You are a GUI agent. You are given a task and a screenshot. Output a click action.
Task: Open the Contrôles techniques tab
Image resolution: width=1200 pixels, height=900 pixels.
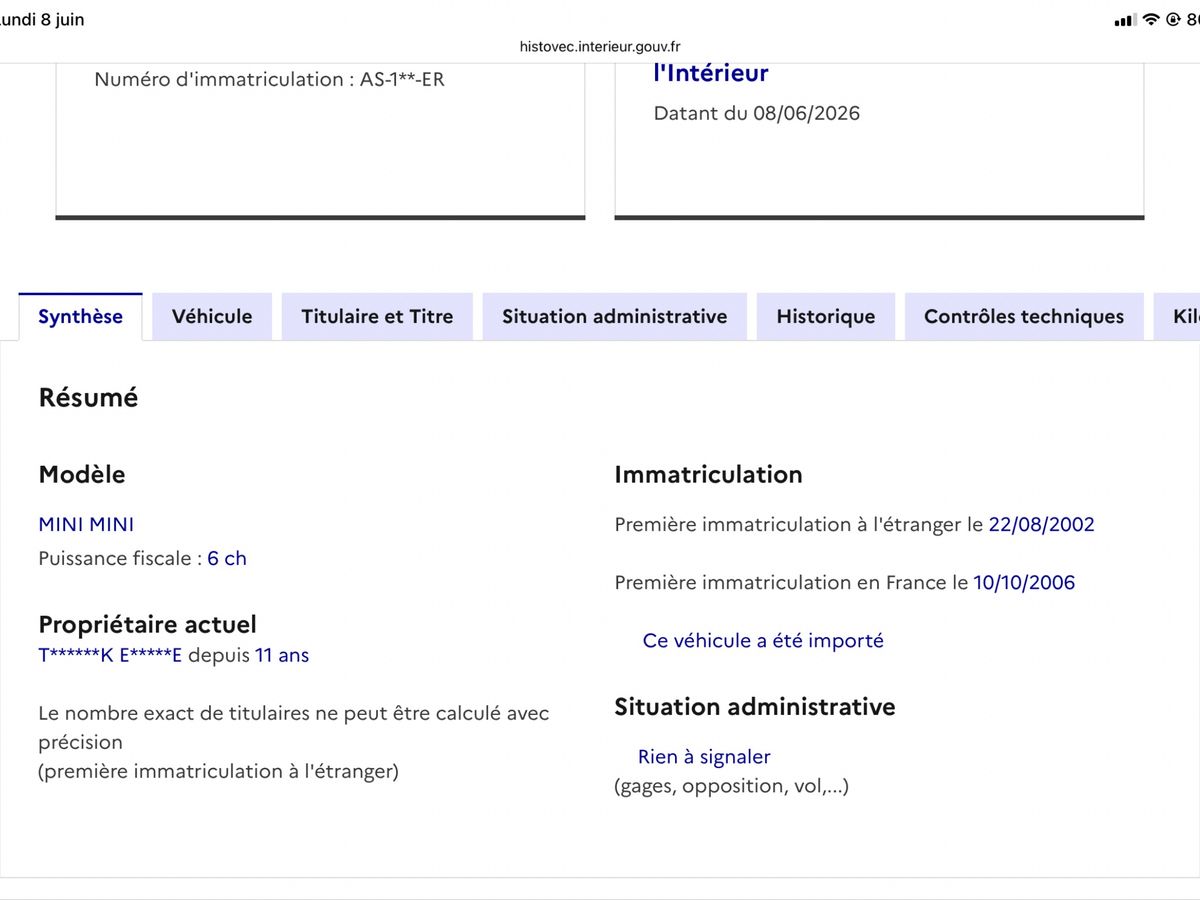tap(1024, 316)
